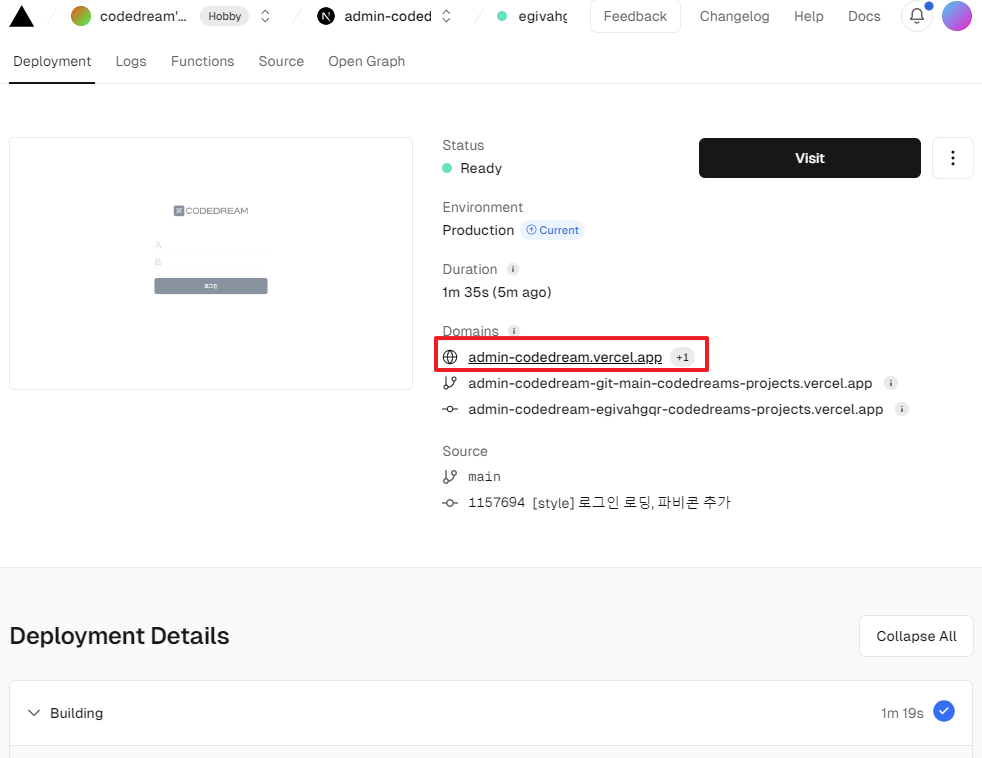Click the admin-coded project name
The height and width of the screenshot is (758, 982).
point(388,16)
